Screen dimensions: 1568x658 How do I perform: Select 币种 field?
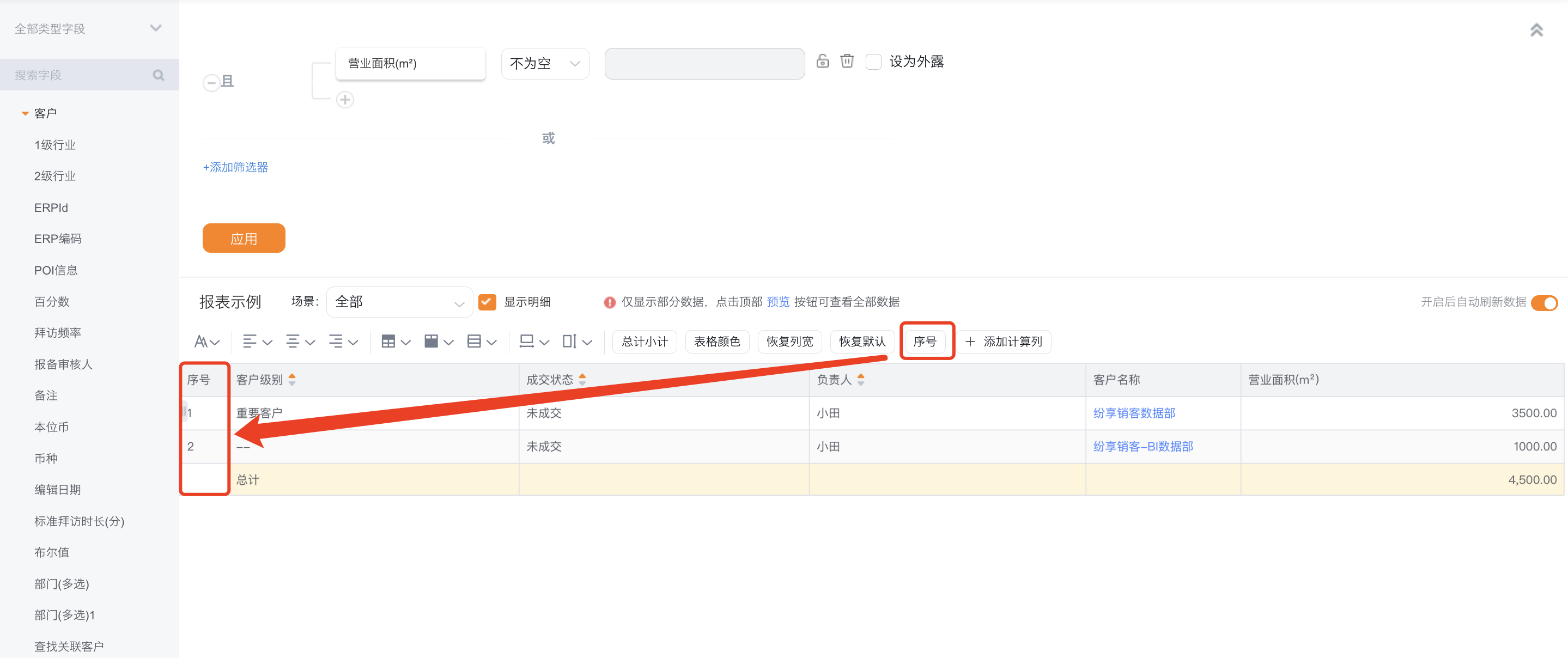coord(46,458)
